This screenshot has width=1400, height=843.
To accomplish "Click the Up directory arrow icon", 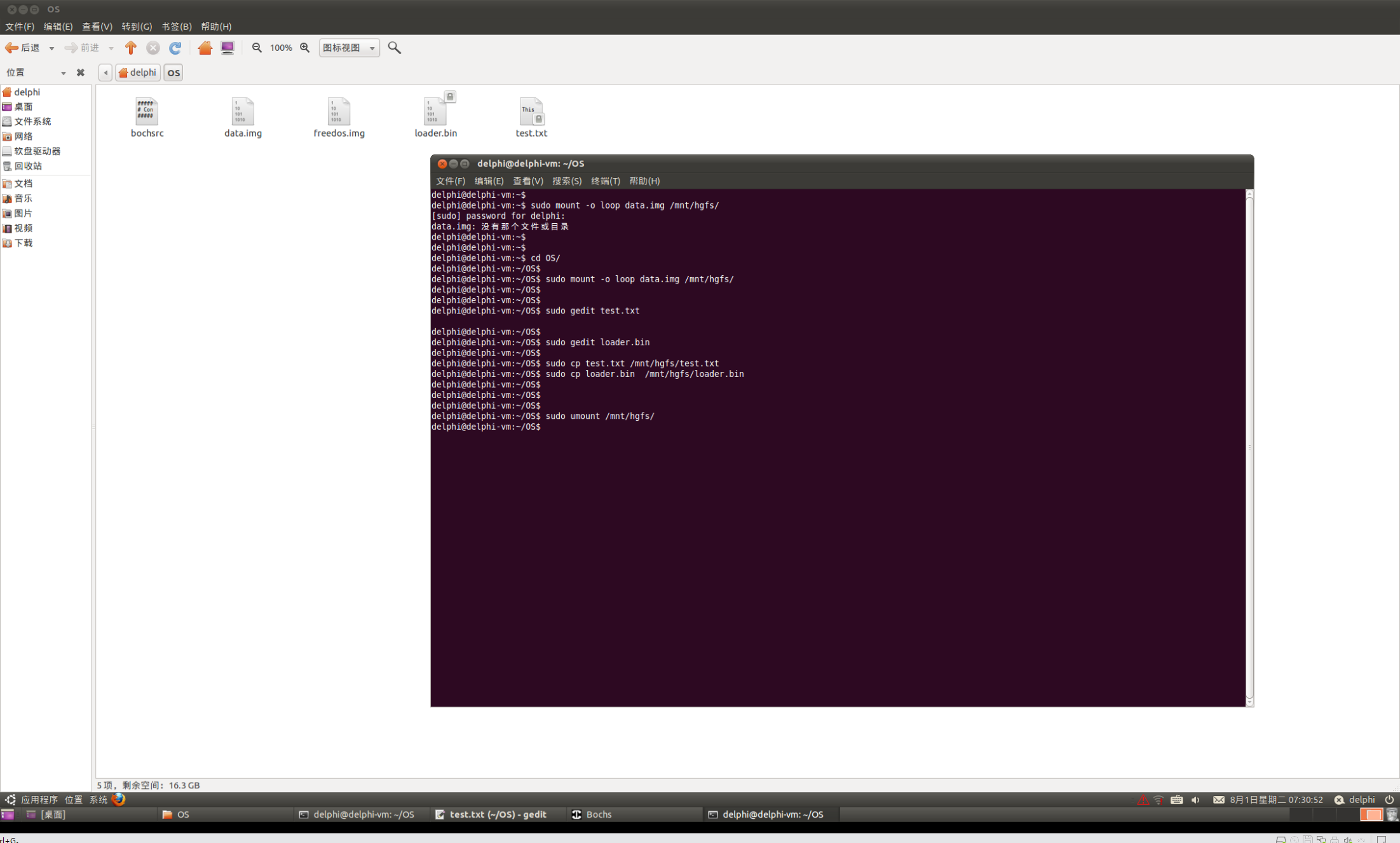I will tap(131, 48).
